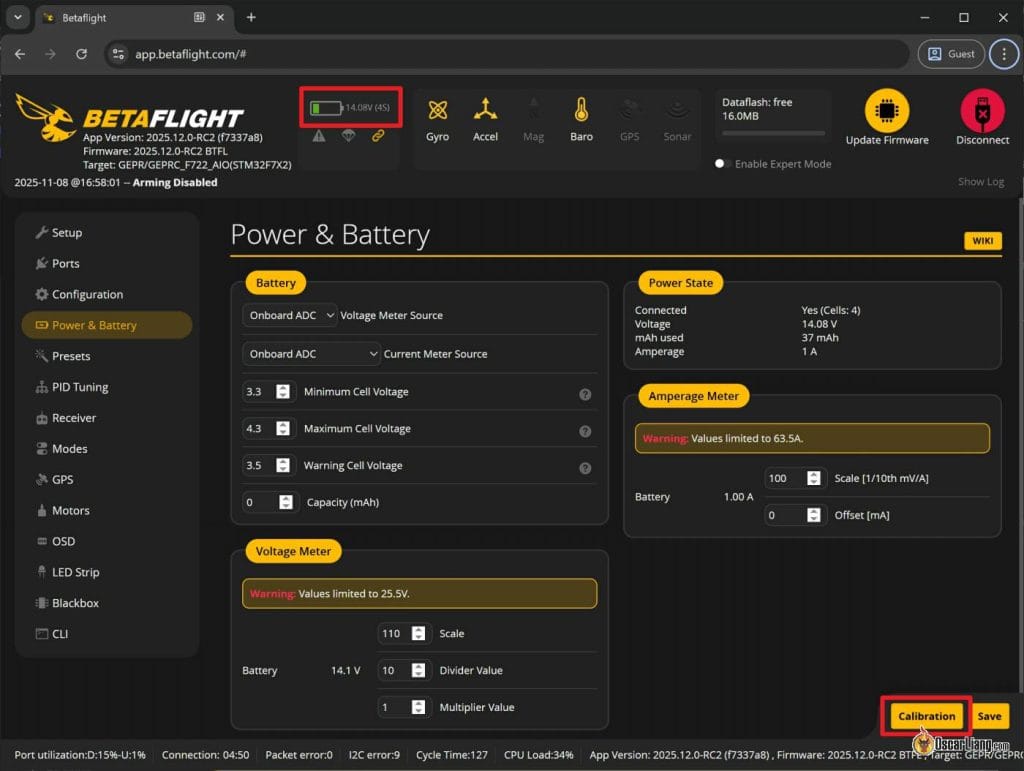The image size is (1024, 771).
Task: Open Current Meter Source dropdown
Action: coord(312,354)
